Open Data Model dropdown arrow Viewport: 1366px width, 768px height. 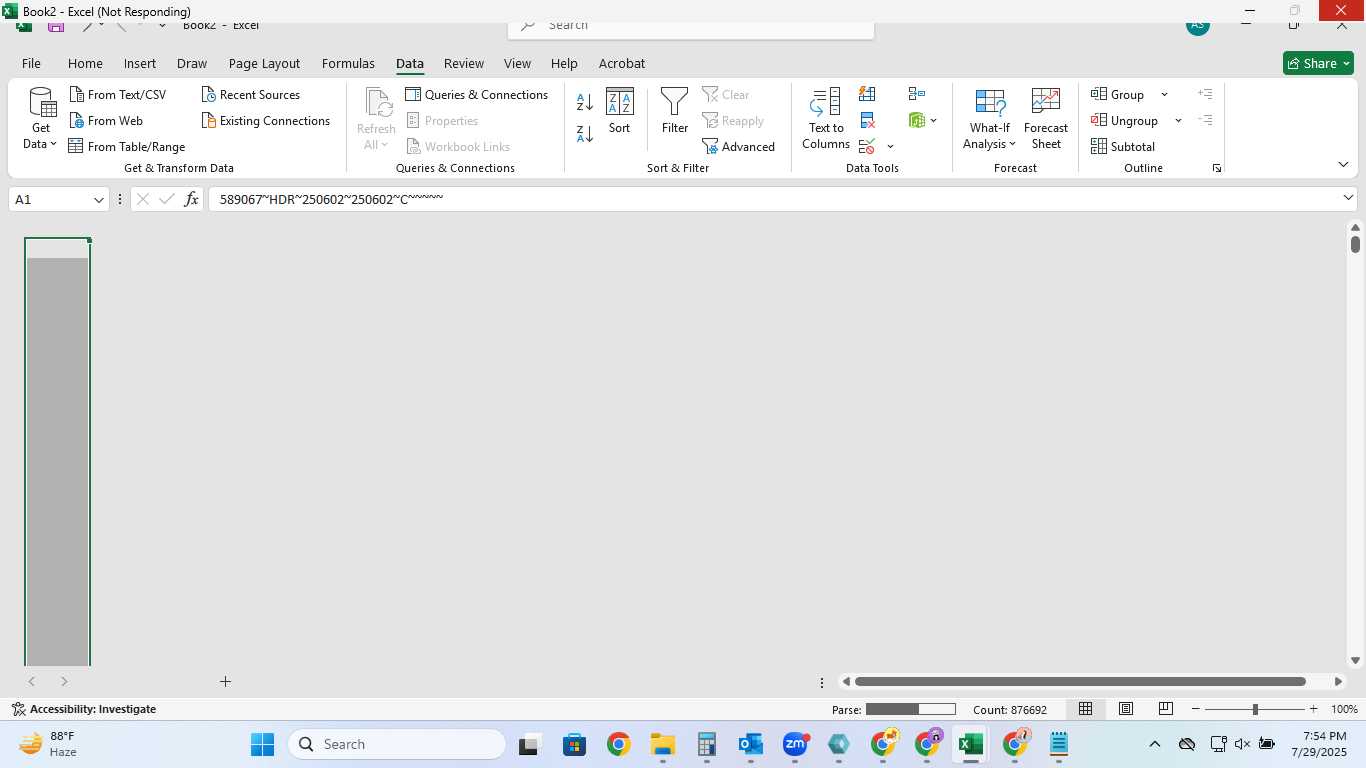click(x=934, y=121)
